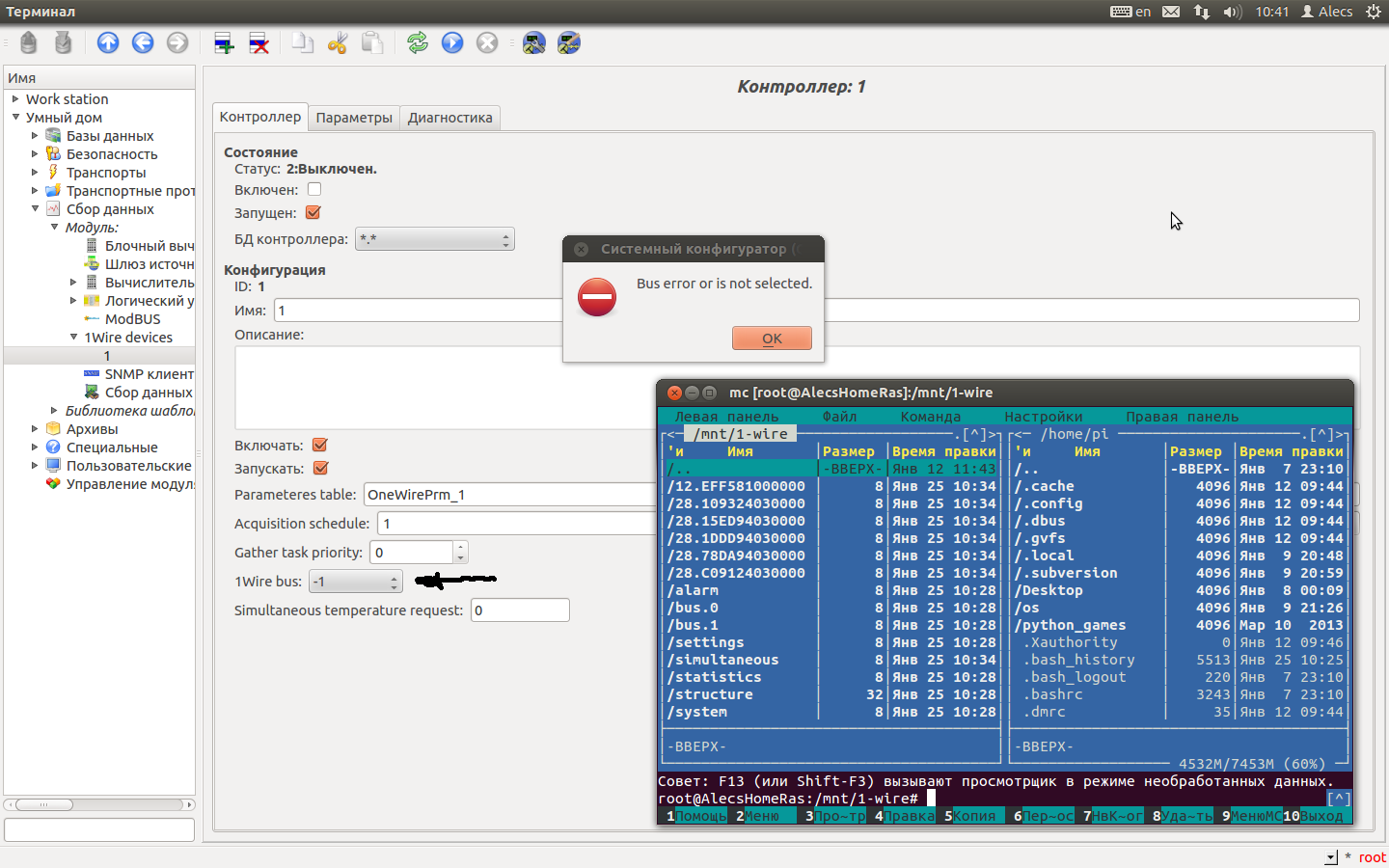Click the load from database icon
1389x868 pixels.
(x=29, y=42)
